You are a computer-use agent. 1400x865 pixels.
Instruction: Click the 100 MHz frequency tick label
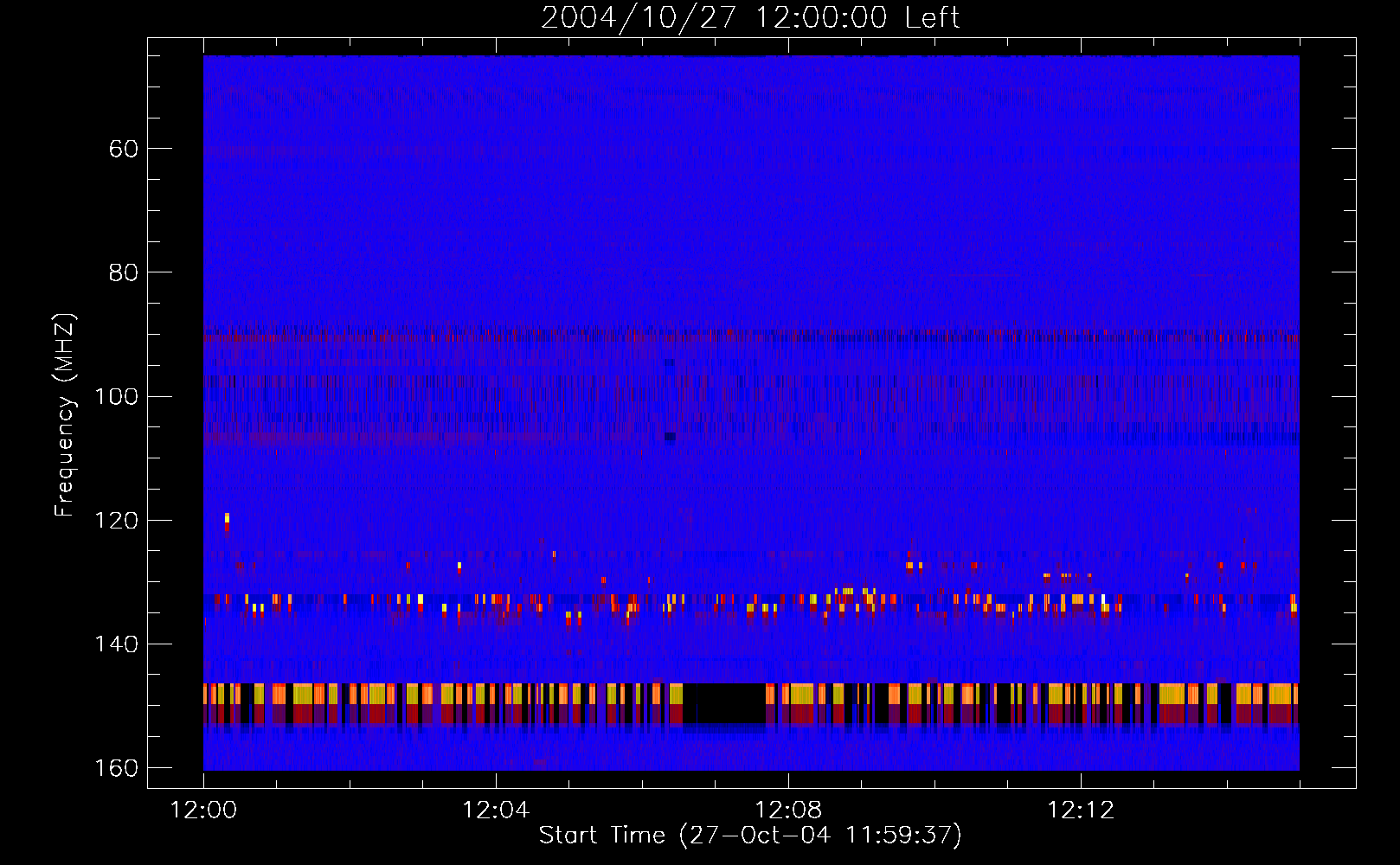(116, 396)
